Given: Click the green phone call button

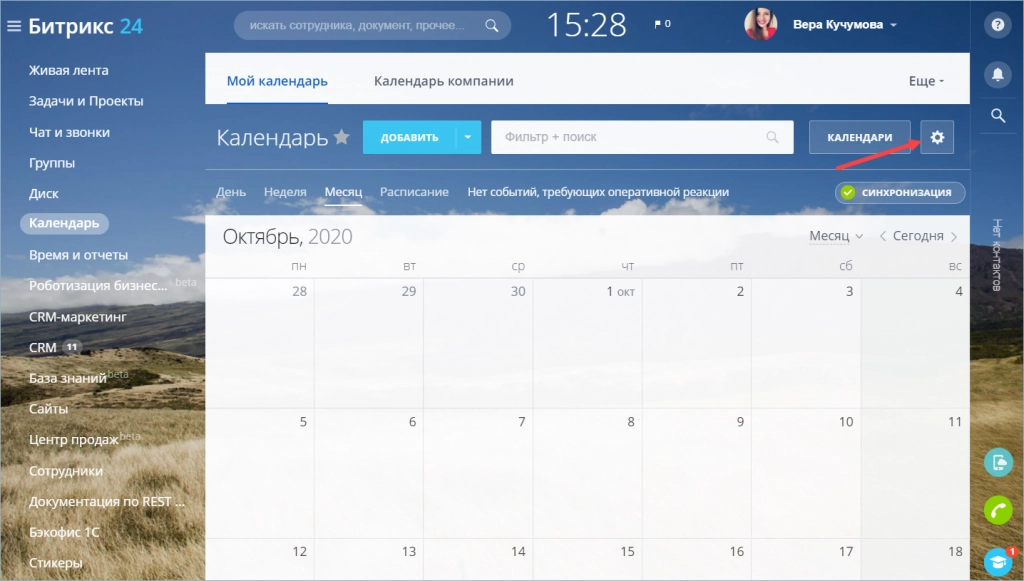Looking at the screenshot, I should click(x=998, y=510).
